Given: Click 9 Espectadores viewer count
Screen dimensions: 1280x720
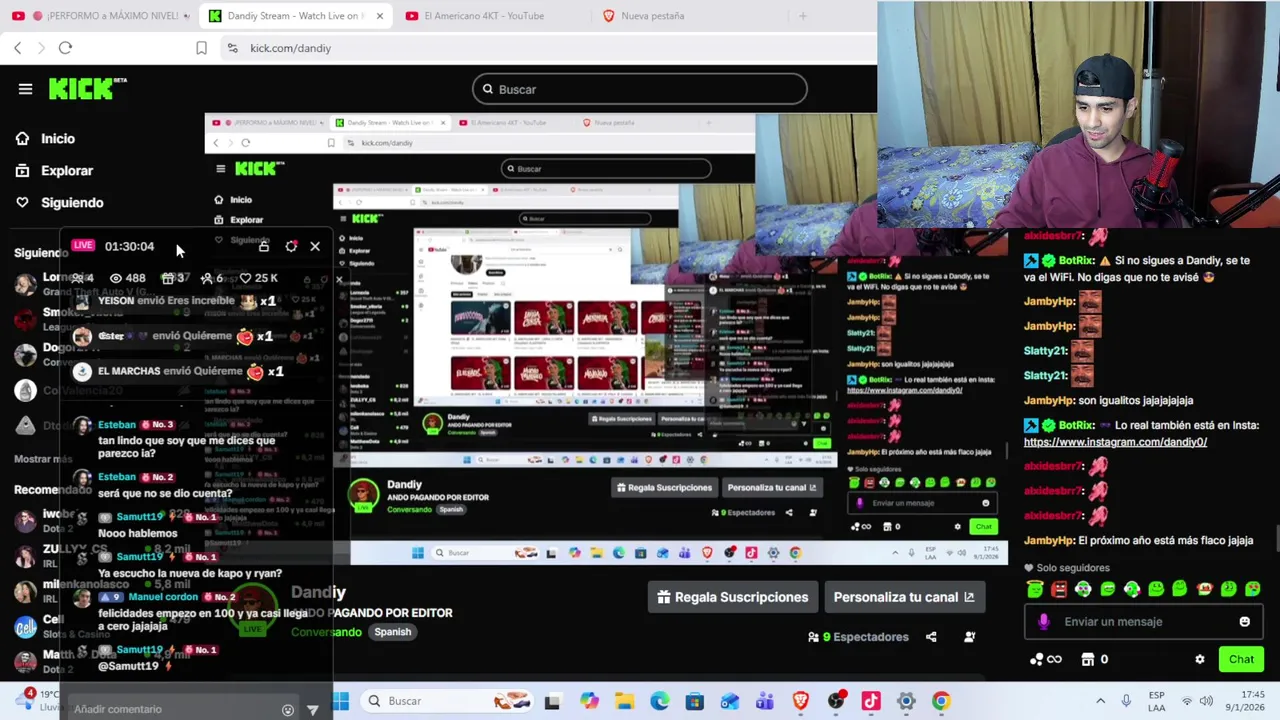Looking at the screenshot, I should click(858, 637).
